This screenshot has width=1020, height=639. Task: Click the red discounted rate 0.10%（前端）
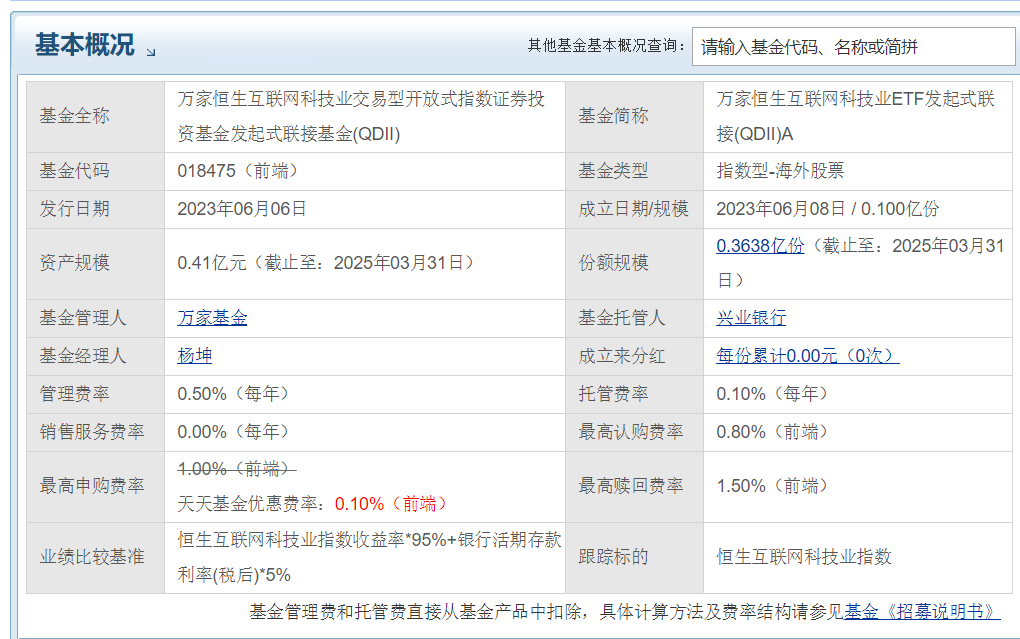(x=391, y=504)
